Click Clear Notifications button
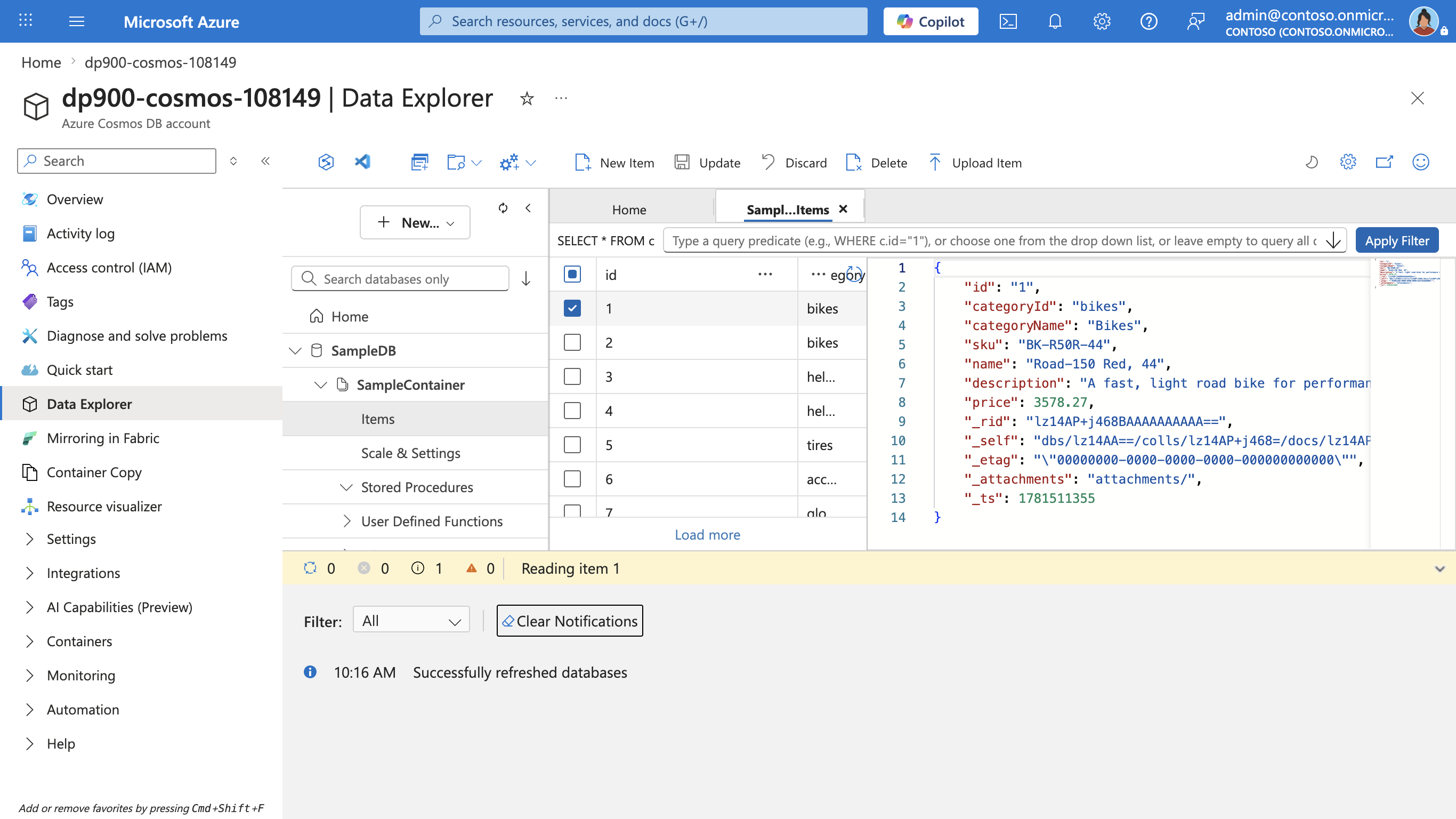This screenshot has width=1456, height=819. (569, 621)
